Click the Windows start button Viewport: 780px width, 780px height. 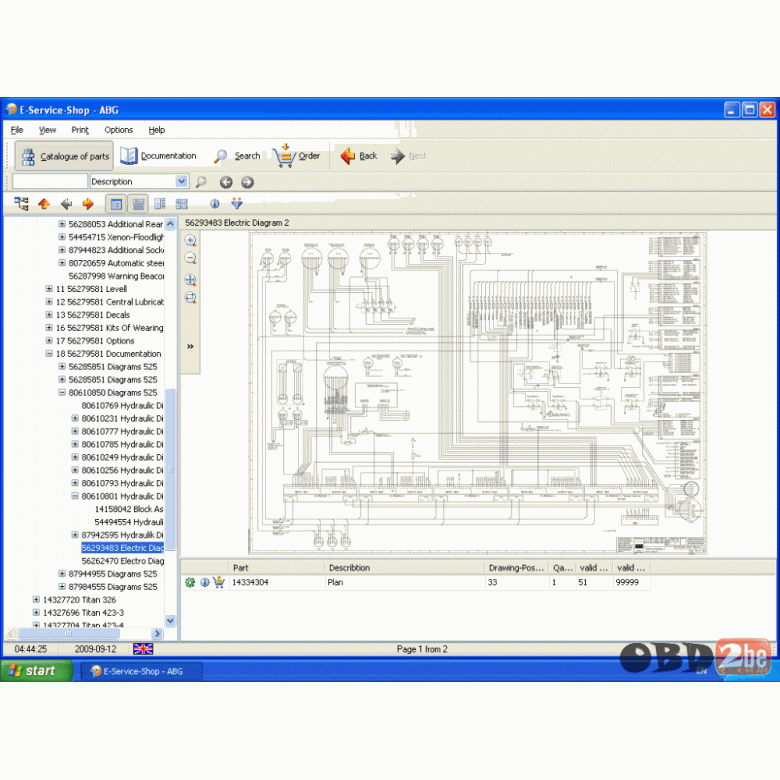pyautogui.click(x=35, y=671)
